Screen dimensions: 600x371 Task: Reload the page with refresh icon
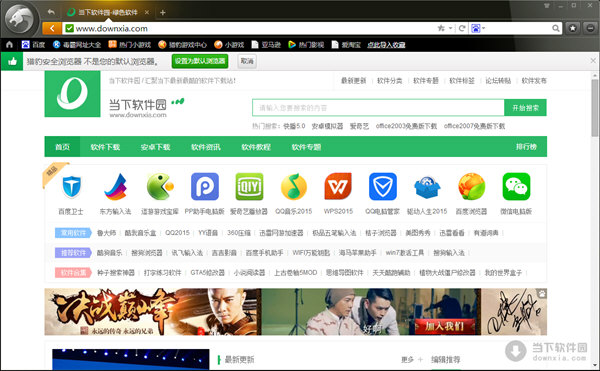point(462,28)
